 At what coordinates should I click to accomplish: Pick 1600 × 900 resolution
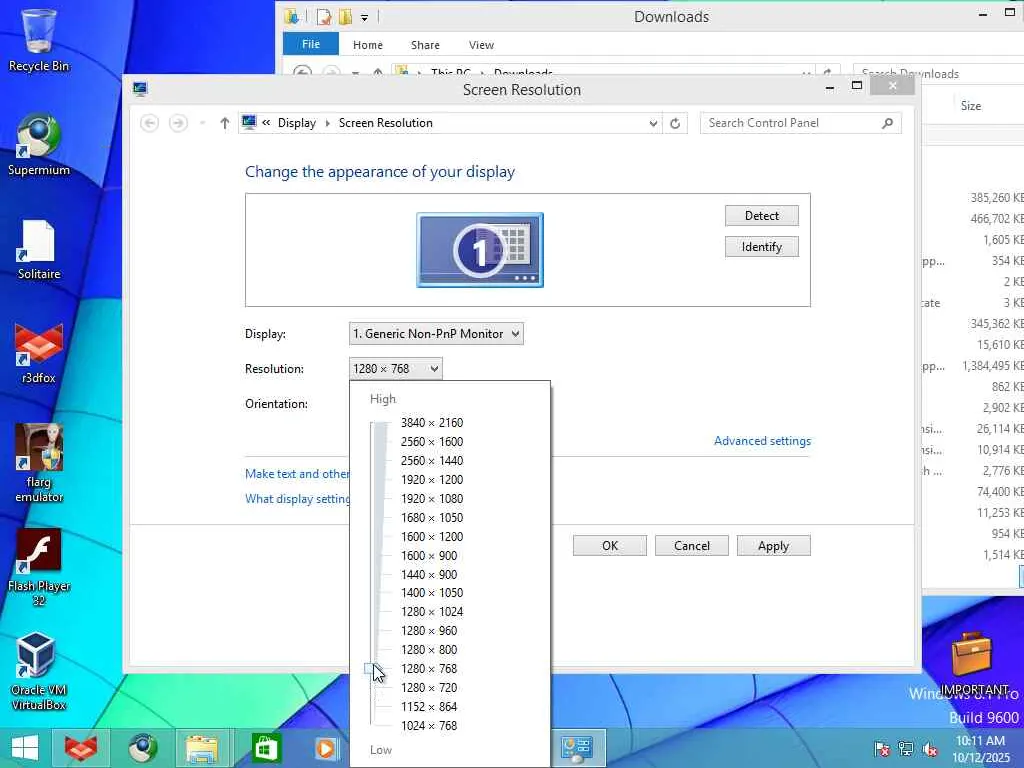pyautogui.click(x=429, y=555)
